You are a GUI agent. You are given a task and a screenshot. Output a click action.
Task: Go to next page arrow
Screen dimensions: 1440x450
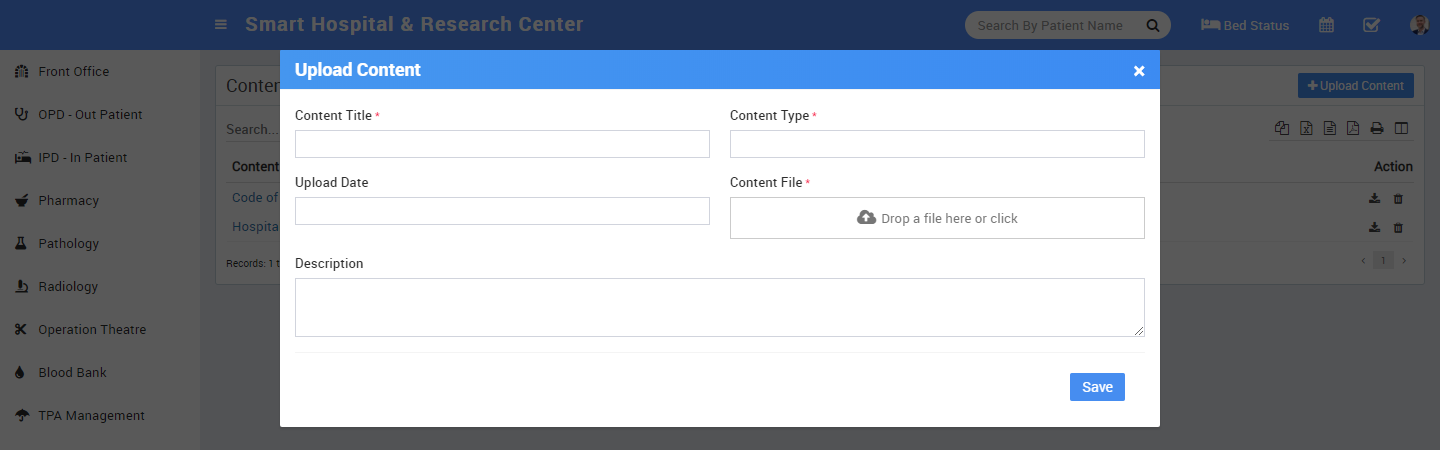click(x=1403, y=261)
